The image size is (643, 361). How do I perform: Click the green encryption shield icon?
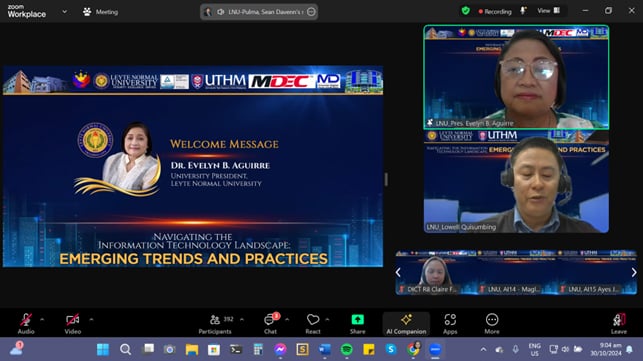tap(465, 11)
